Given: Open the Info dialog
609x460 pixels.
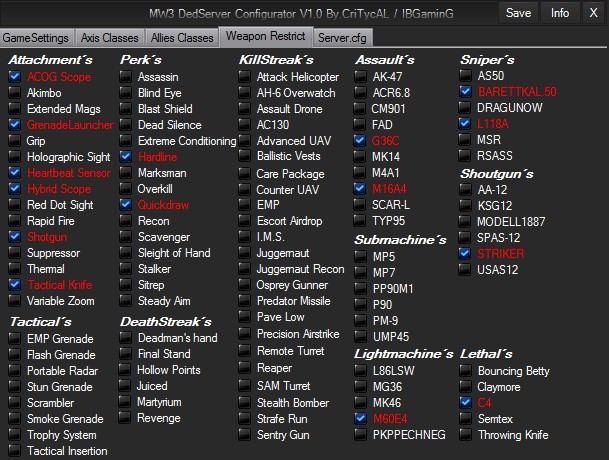Looking at the screenshot, I should tap(560, 13).
